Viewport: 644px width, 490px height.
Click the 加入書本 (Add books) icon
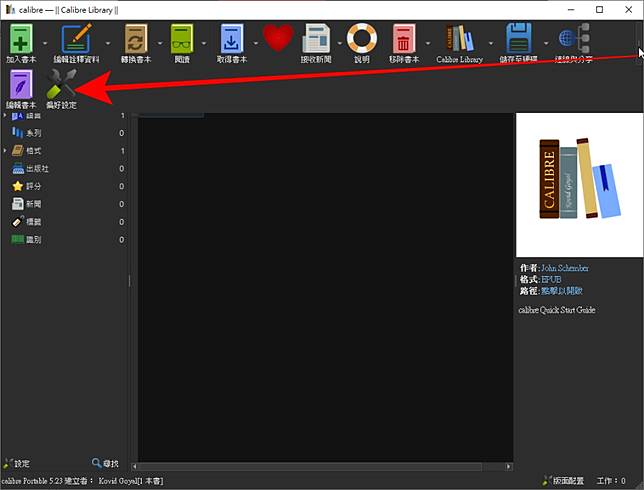(x=21, y=39)
